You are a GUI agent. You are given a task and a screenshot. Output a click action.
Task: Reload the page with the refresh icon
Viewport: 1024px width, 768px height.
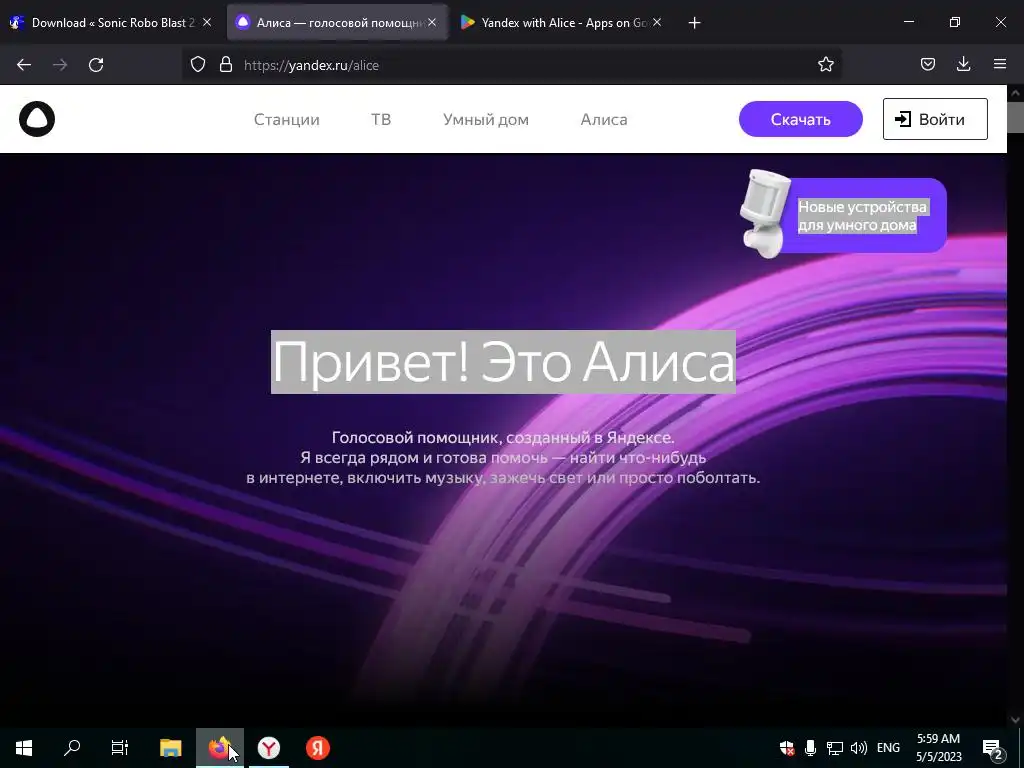pyautogui.click(x=96, y=65)
